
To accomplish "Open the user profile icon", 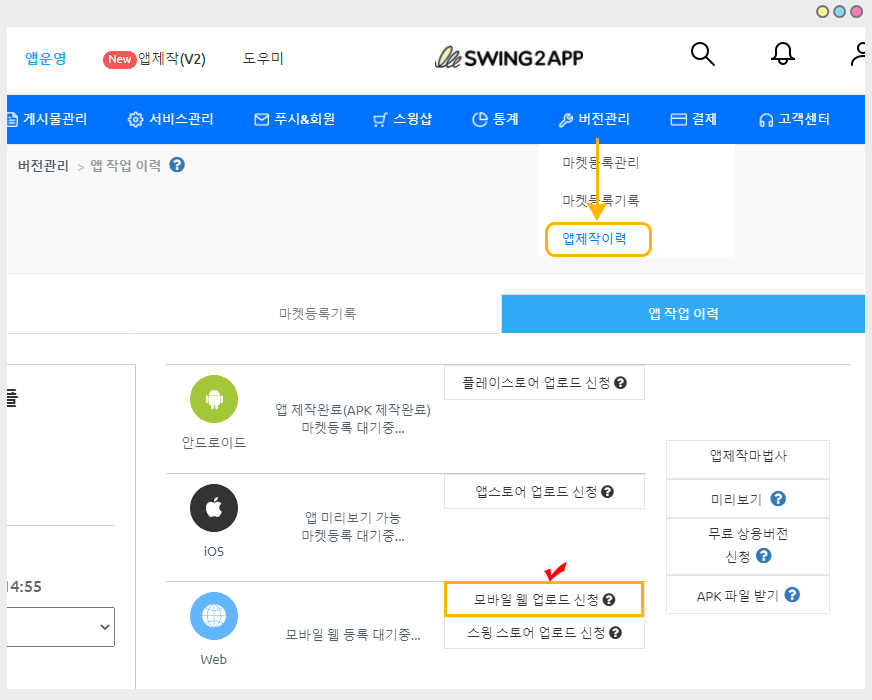I will (858, 54).
